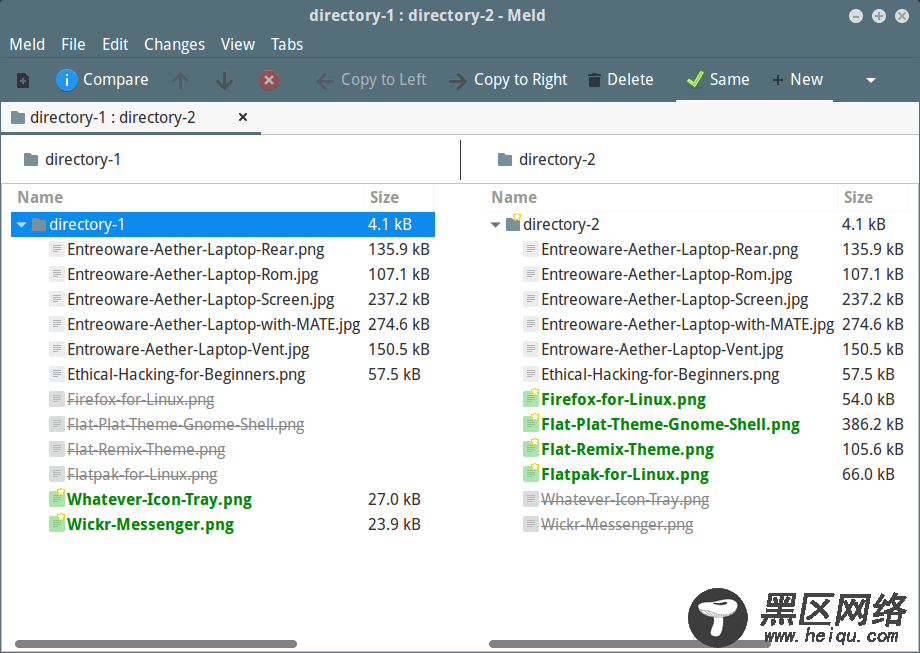Open the Edit menu

pyautogui.click(x=115, y=45)
